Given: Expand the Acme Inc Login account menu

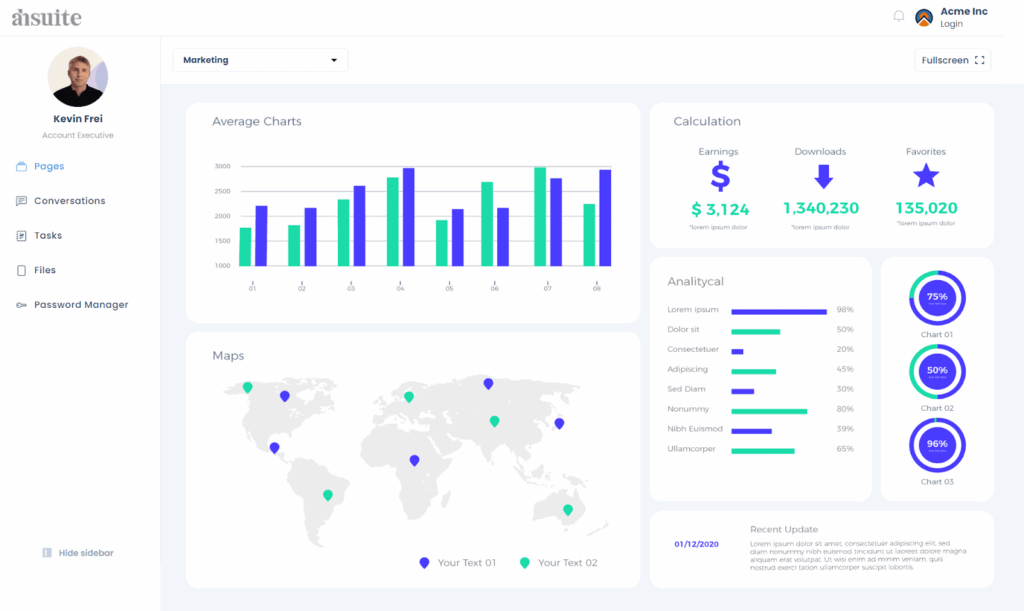Looking at the screenshot, I should (x=963, y=17).
